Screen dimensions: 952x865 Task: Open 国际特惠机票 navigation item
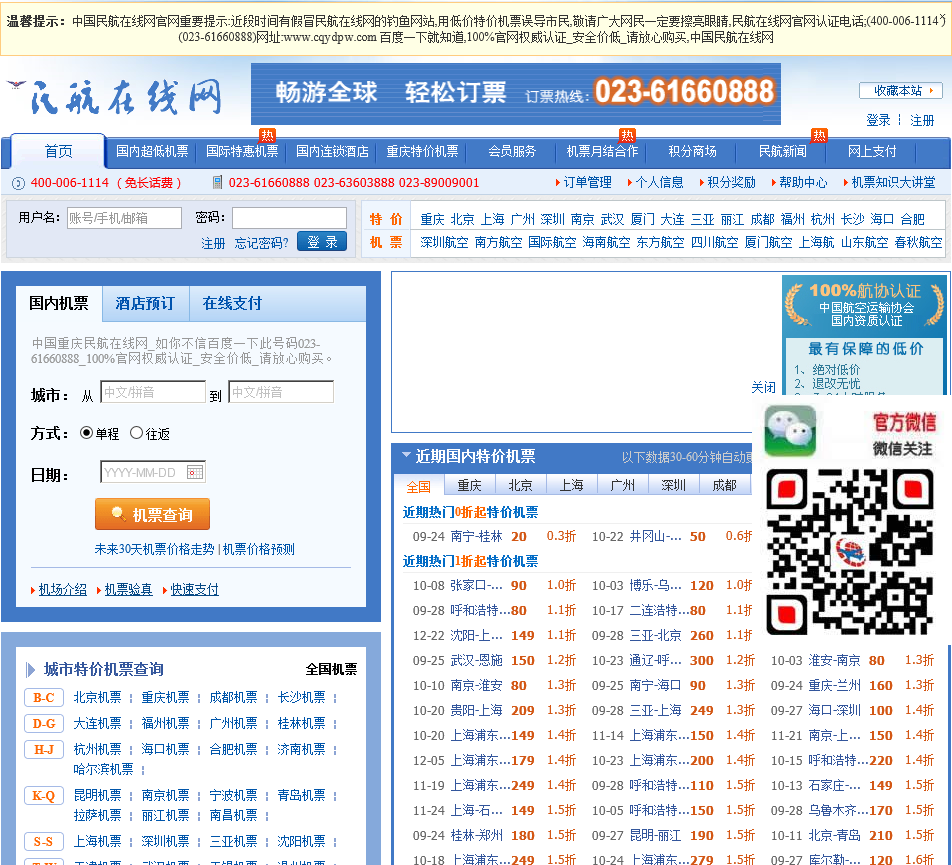click(x=242, y=151)
